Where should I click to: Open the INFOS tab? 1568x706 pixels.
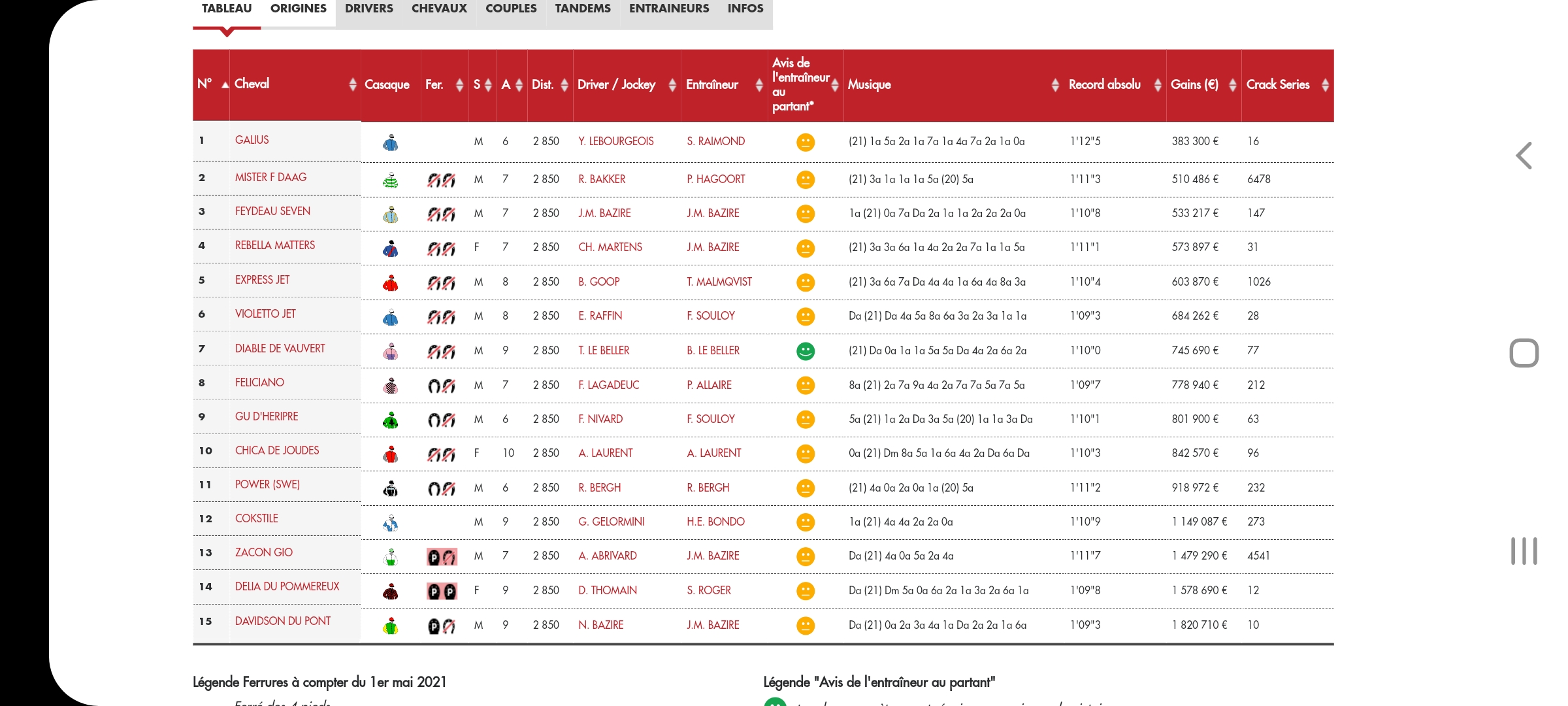point(745,8)
